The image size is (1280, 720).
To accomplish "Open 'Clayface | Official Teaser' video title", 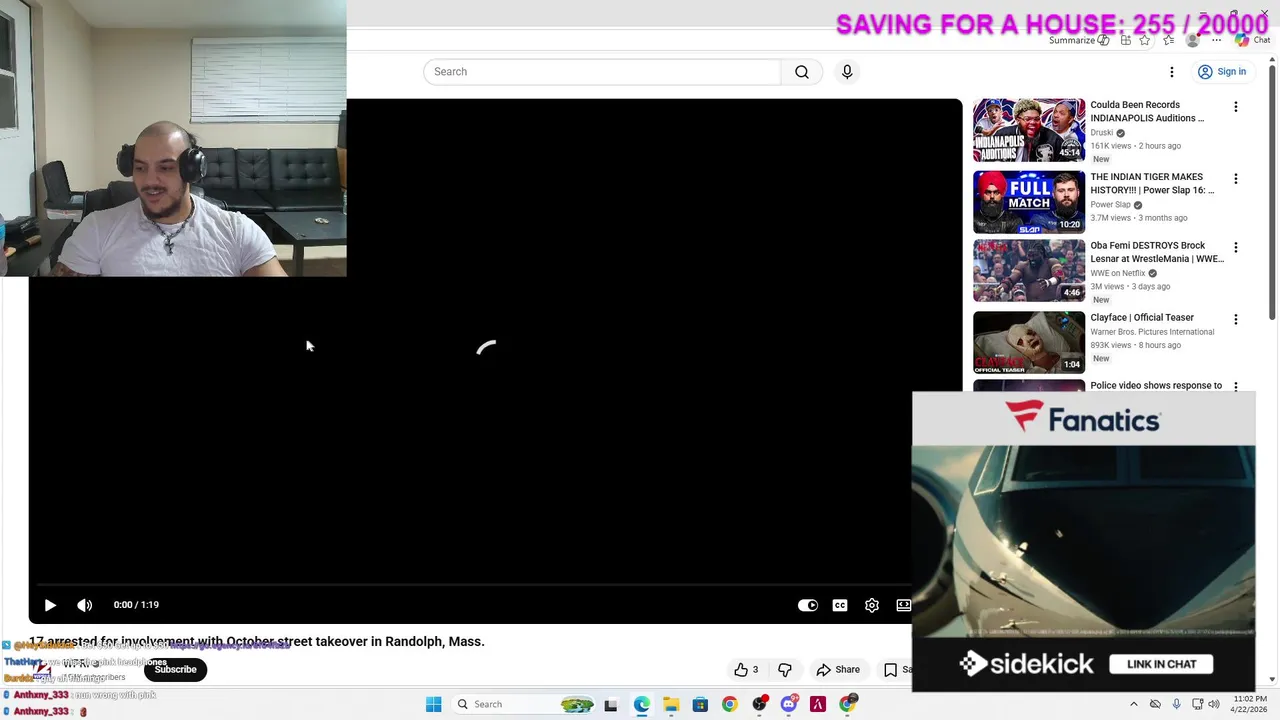I will tap(1142, 318).
